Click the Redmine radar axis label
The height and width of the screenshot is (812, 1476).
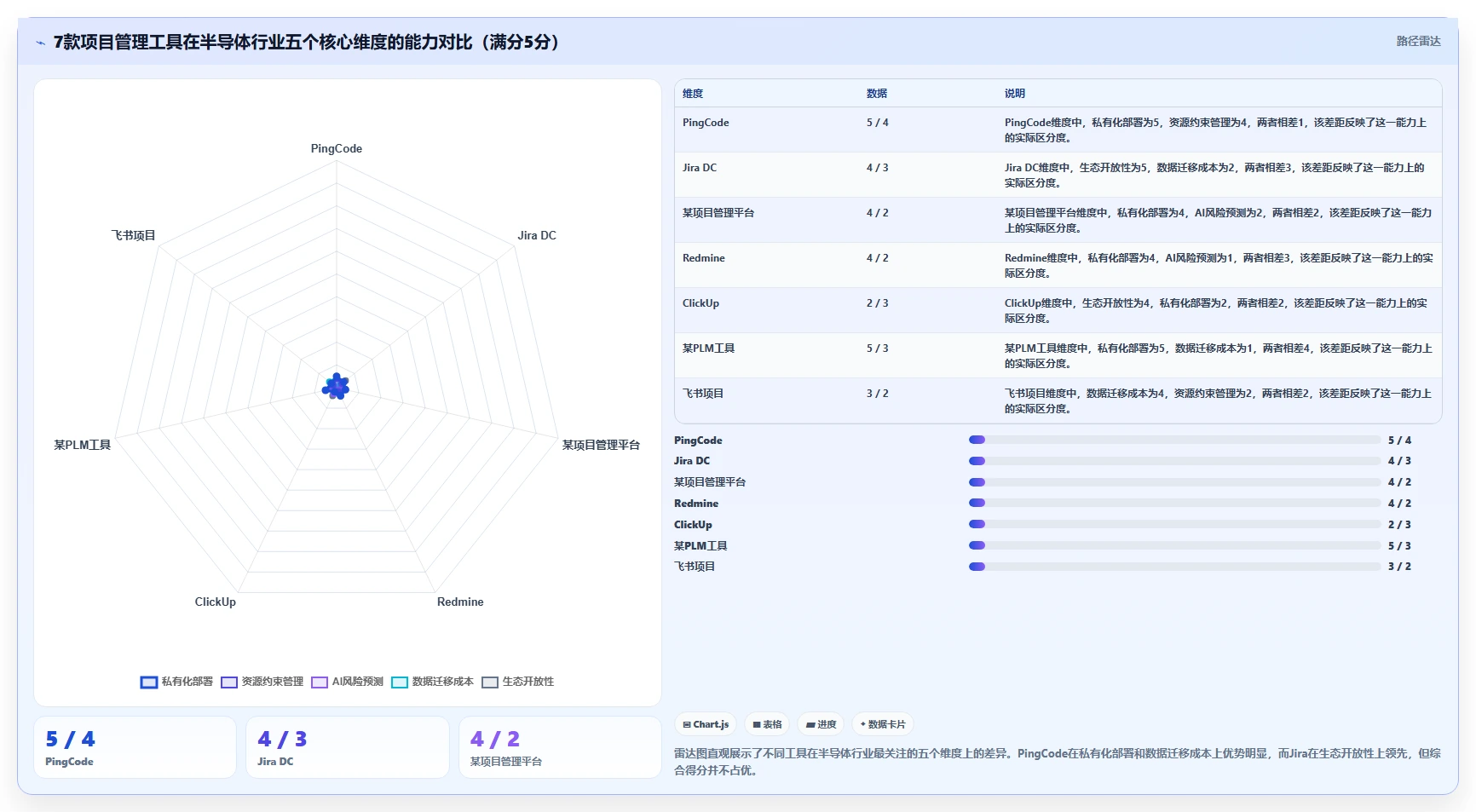click(x=460, y=602)
